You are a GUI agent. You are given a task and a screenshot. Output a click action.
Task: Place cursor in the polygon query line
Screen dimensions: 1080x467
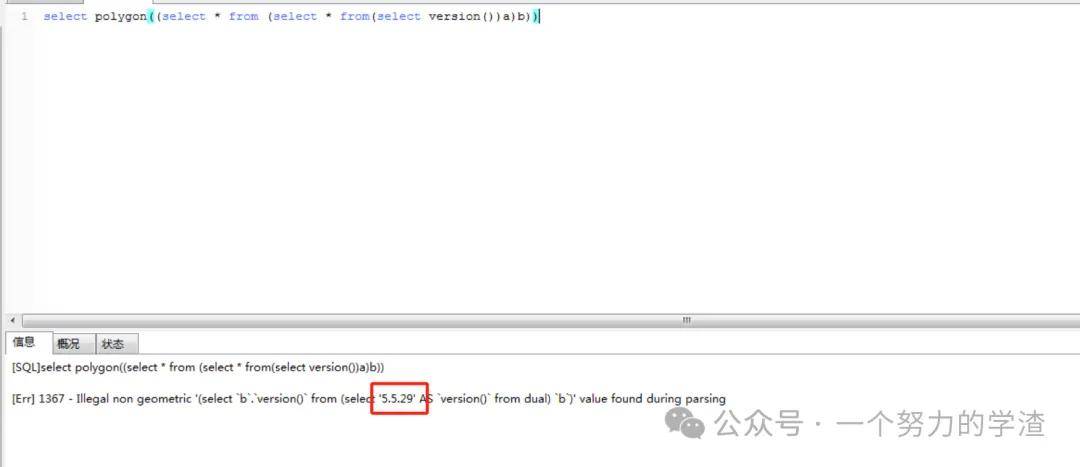click(292, 17)
